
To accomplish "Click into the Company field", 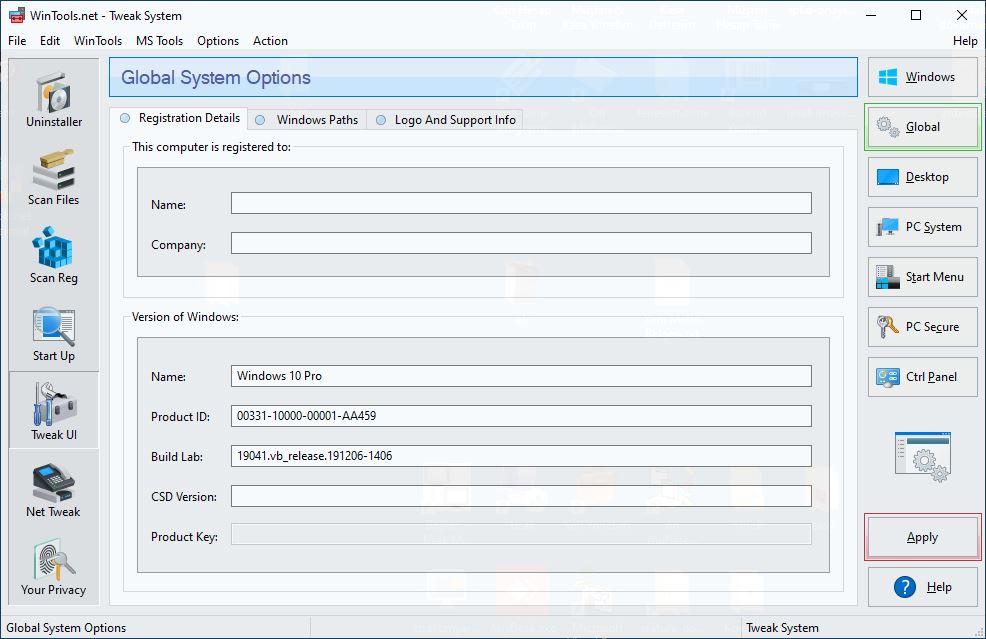I will (x=521, y=243).
